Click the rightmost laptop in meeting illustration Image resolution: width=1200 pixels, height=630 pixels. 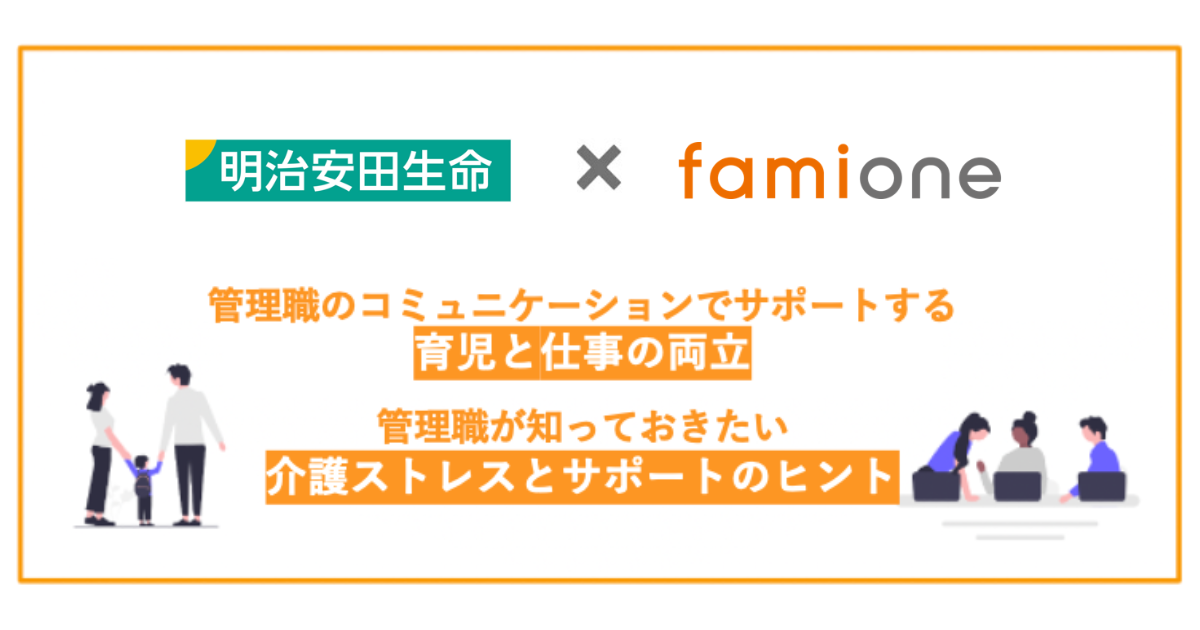pyautogui.click(x=1101, y=486)
